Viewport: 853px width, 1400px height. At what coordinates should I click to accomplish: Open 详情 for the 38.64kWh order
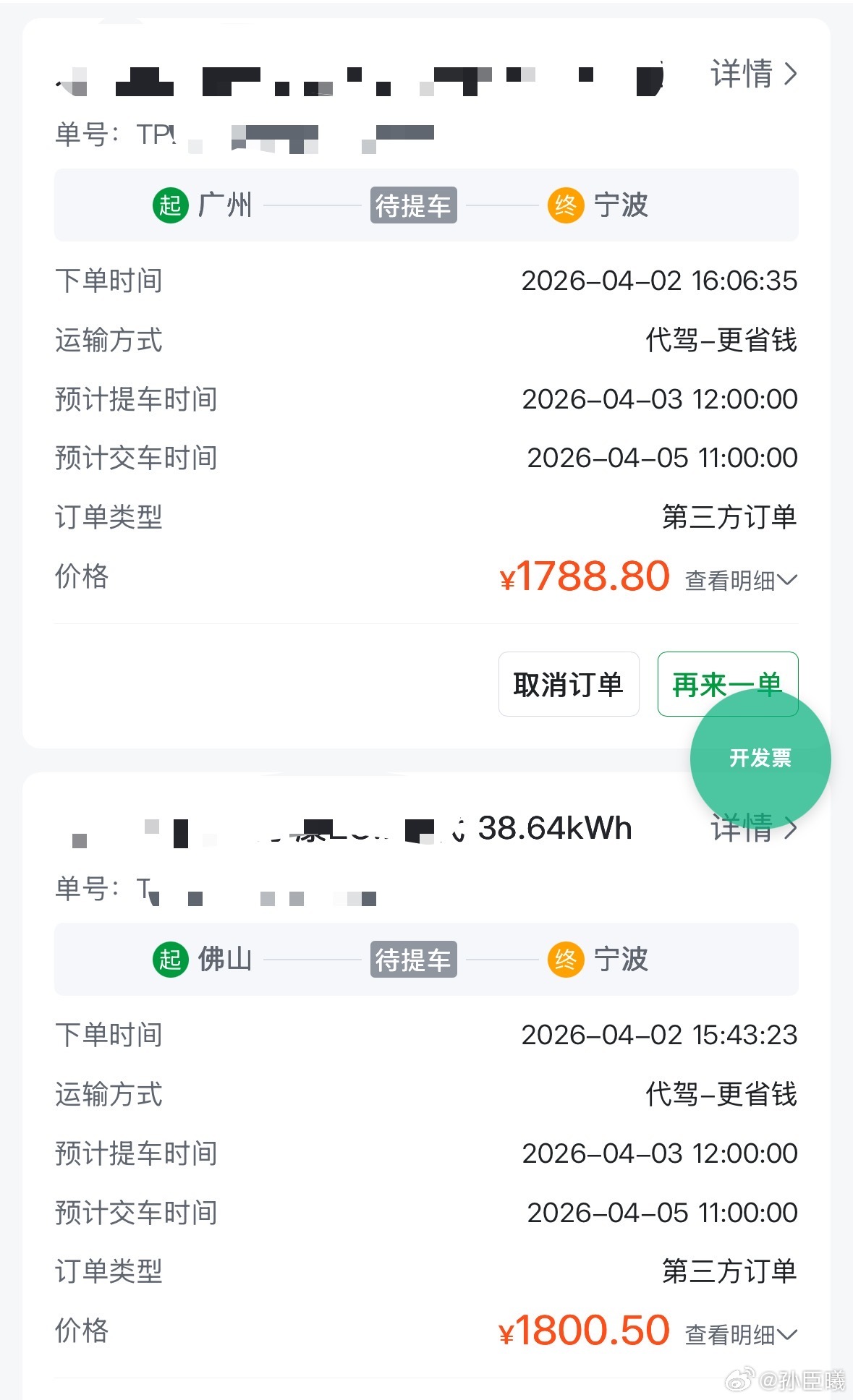(x=753, y=829)
